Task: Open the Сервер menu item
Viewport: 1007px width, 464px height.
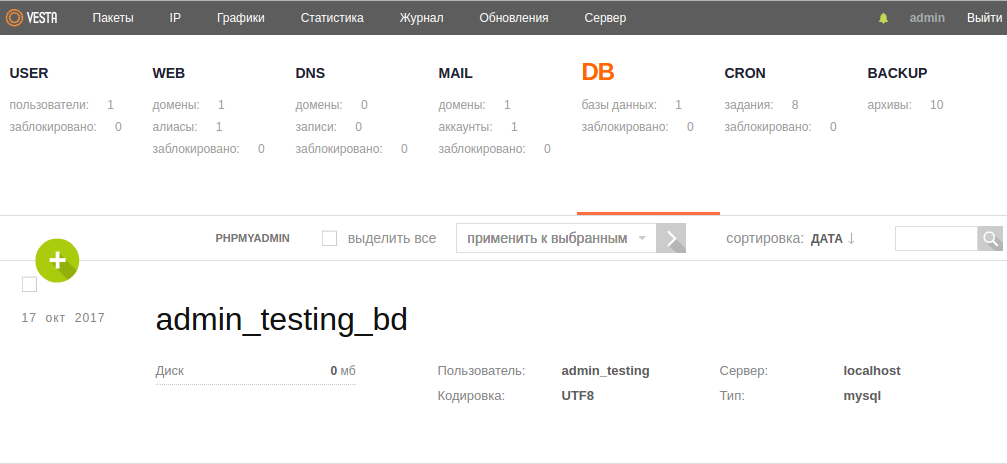Action: click(605, 18)
